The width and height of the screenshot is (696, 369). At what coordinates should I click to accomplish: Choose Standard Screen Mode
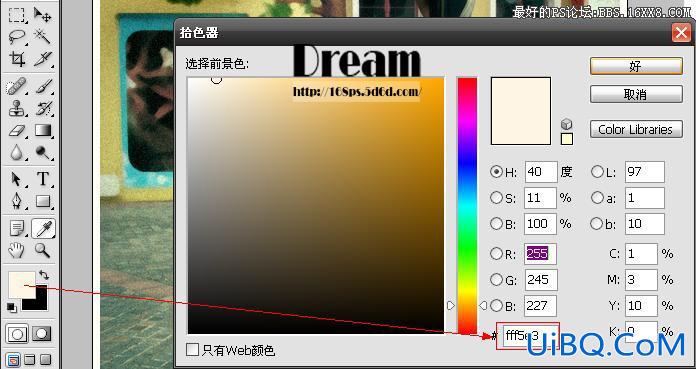[x=14, y=359]
